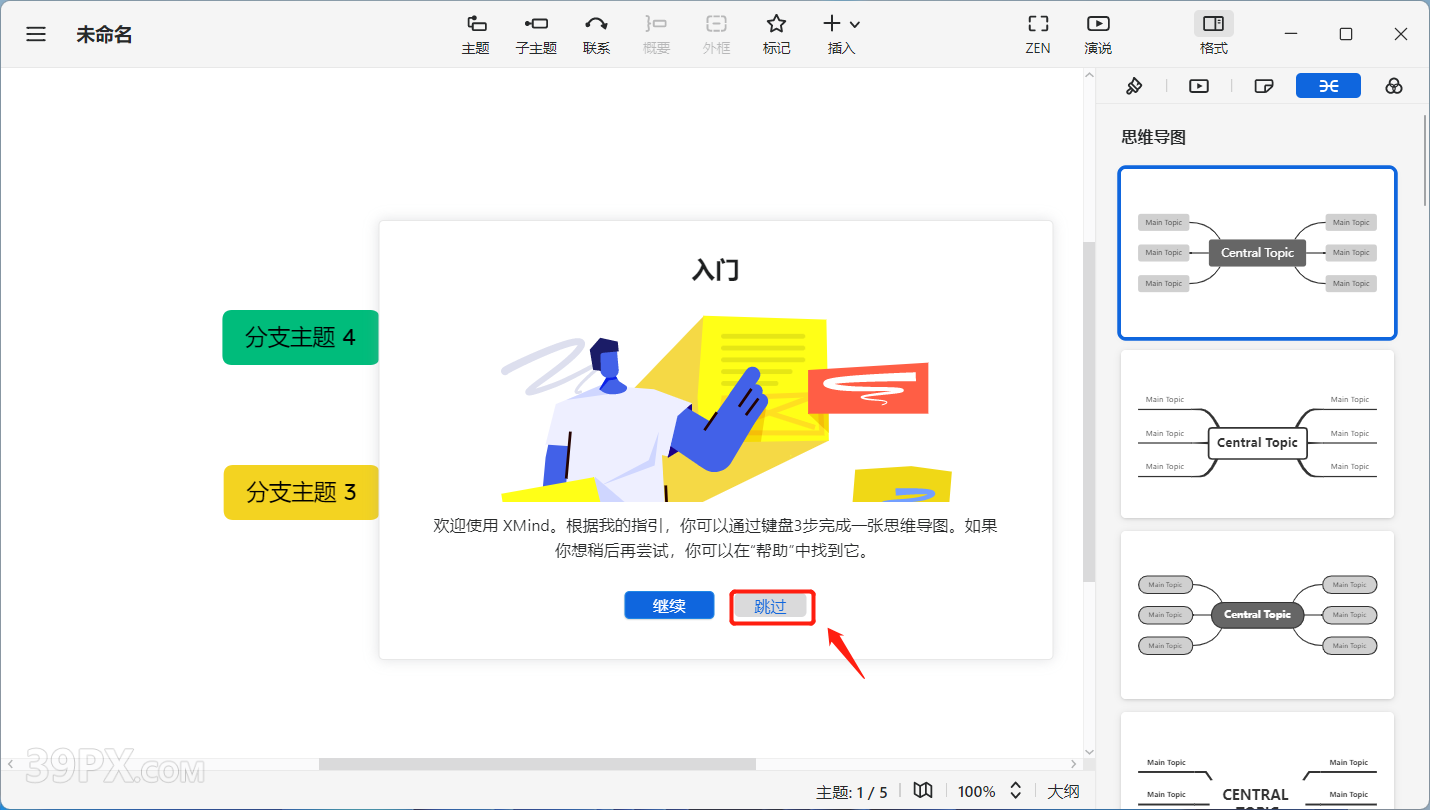Image resolution: width=1430 pixels, height=810 pixels.
Task: Select the 概要 summary tool
Action: (656, 34)
